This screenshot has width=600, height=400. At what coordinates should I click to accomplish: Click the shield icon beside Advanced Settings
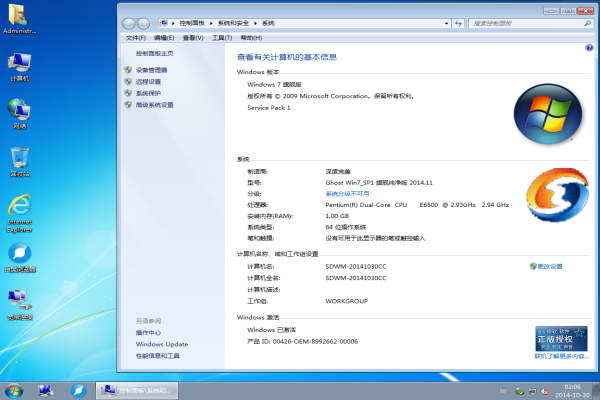click(x=128, y=104)
